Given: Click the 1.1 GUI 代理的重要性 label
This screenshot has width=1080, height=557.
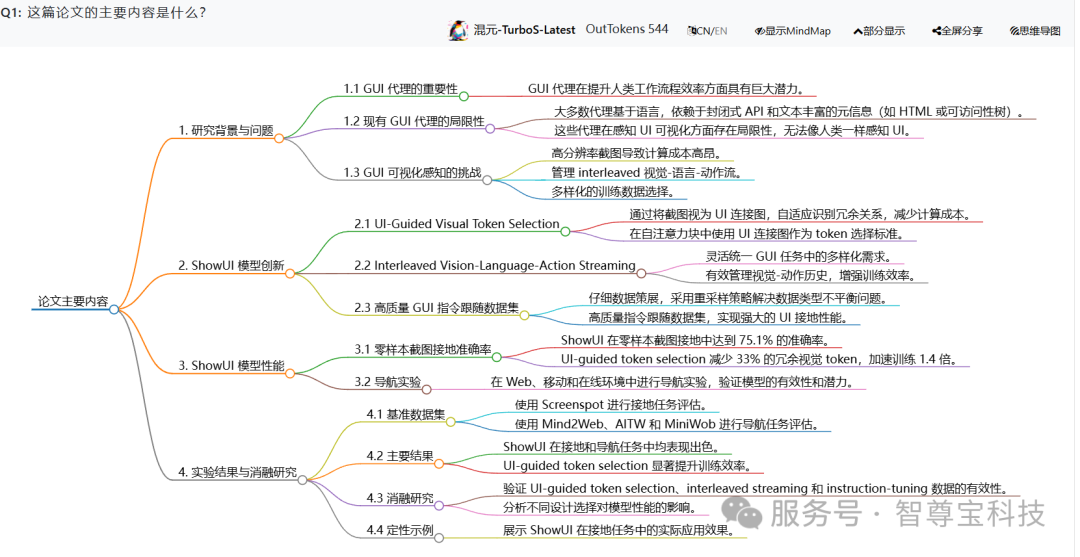Looking at the screenshot, I should (x=401, y=88).
